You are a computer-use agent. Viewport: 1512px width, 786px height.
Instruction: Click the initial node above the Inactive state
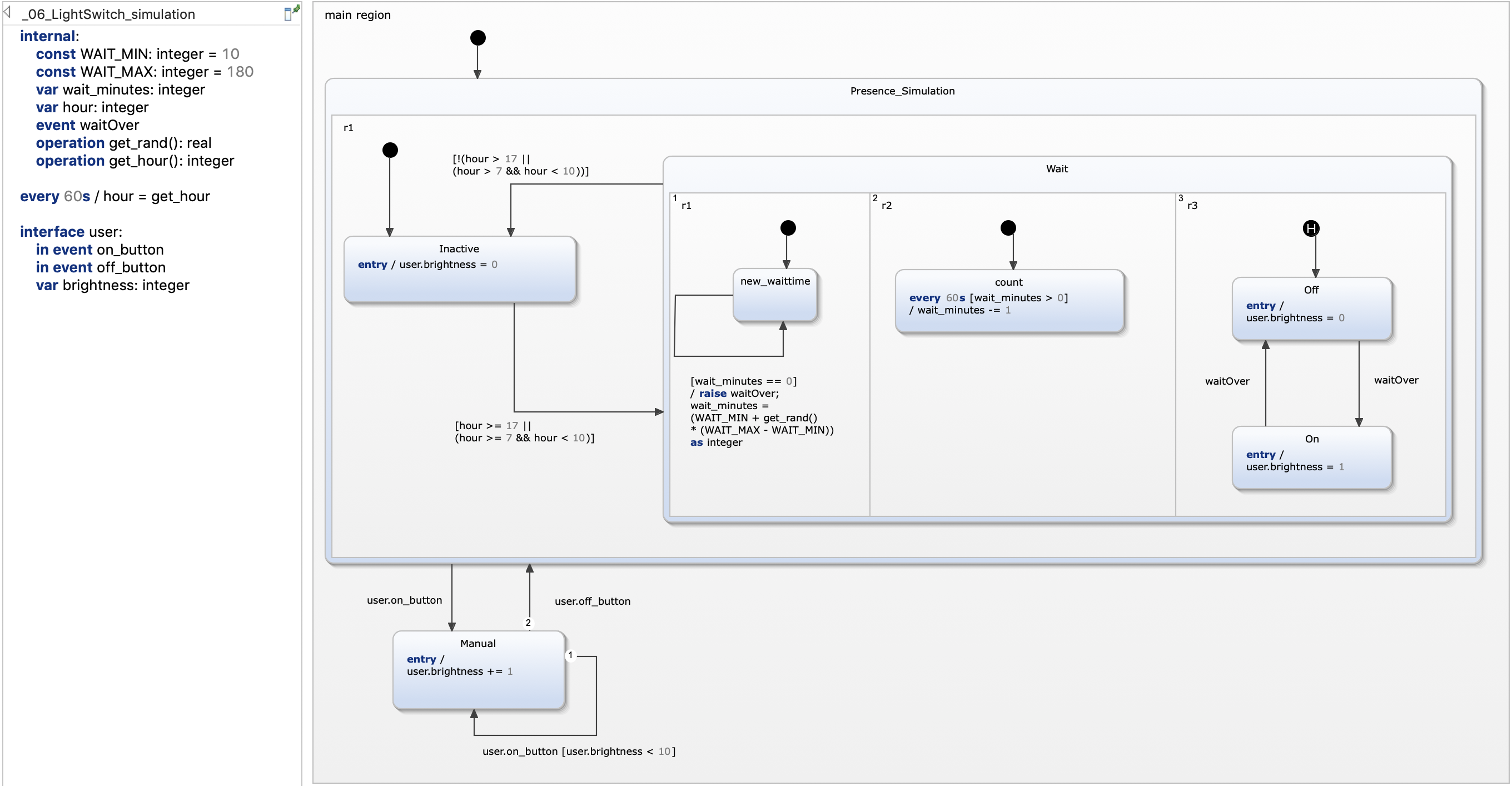click(390, 150)
